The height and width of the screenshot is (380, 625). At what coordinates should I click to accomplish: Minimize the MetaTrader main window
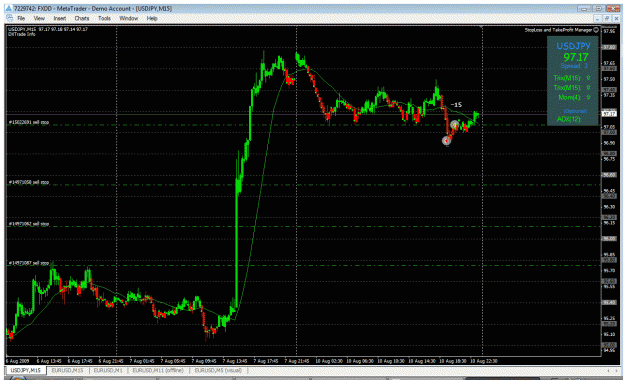coord(584,8)
